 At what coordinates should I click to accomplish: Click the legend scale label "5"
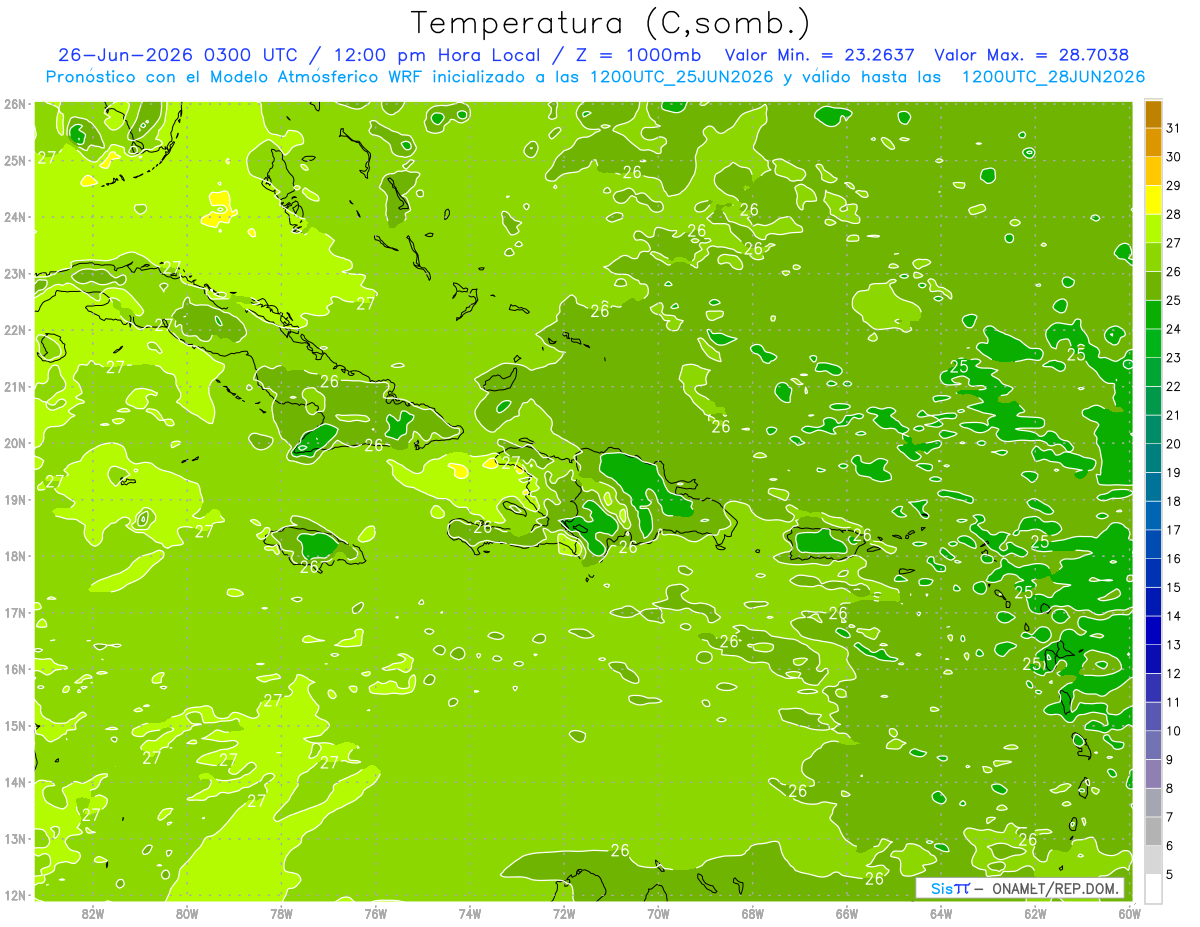pos(1170,875)
